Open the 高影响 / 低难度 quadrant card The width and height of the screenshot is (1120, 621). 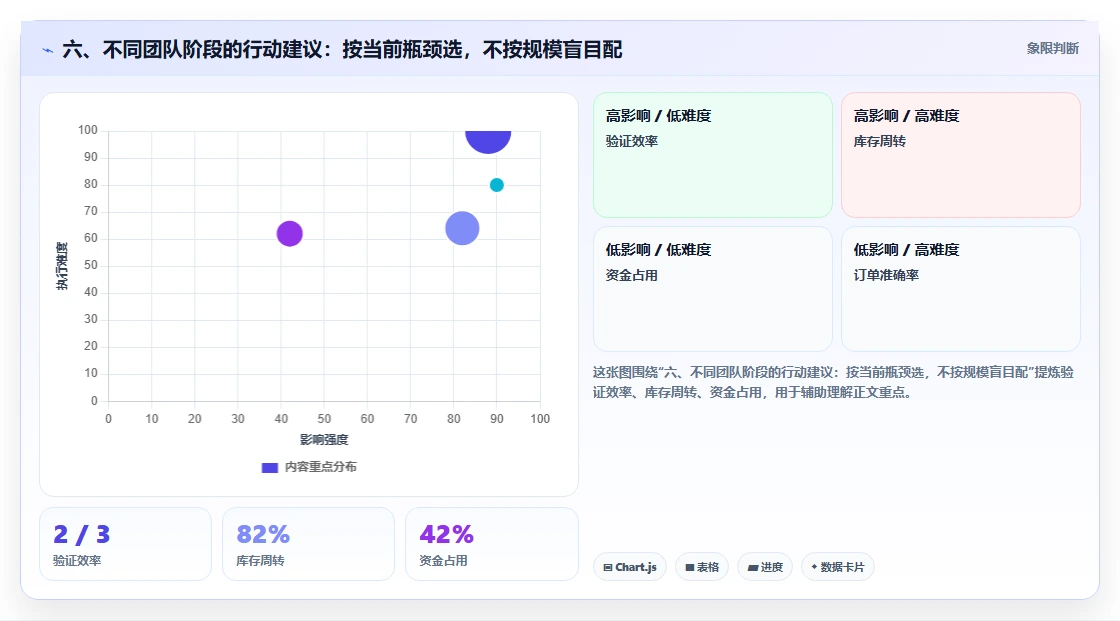tap(713, 155)
